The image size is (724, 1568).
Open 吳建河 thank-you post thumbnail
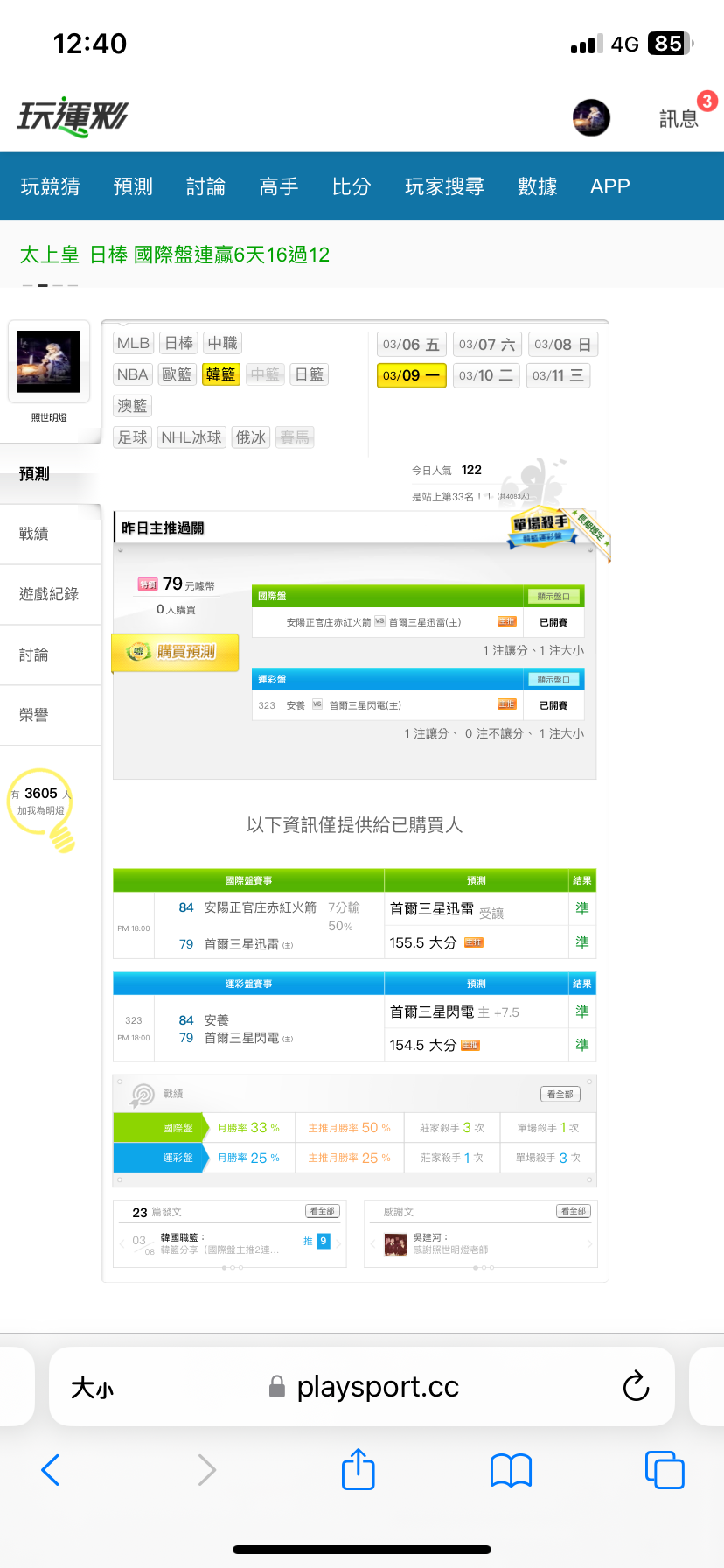click(x=395, y=1244)
